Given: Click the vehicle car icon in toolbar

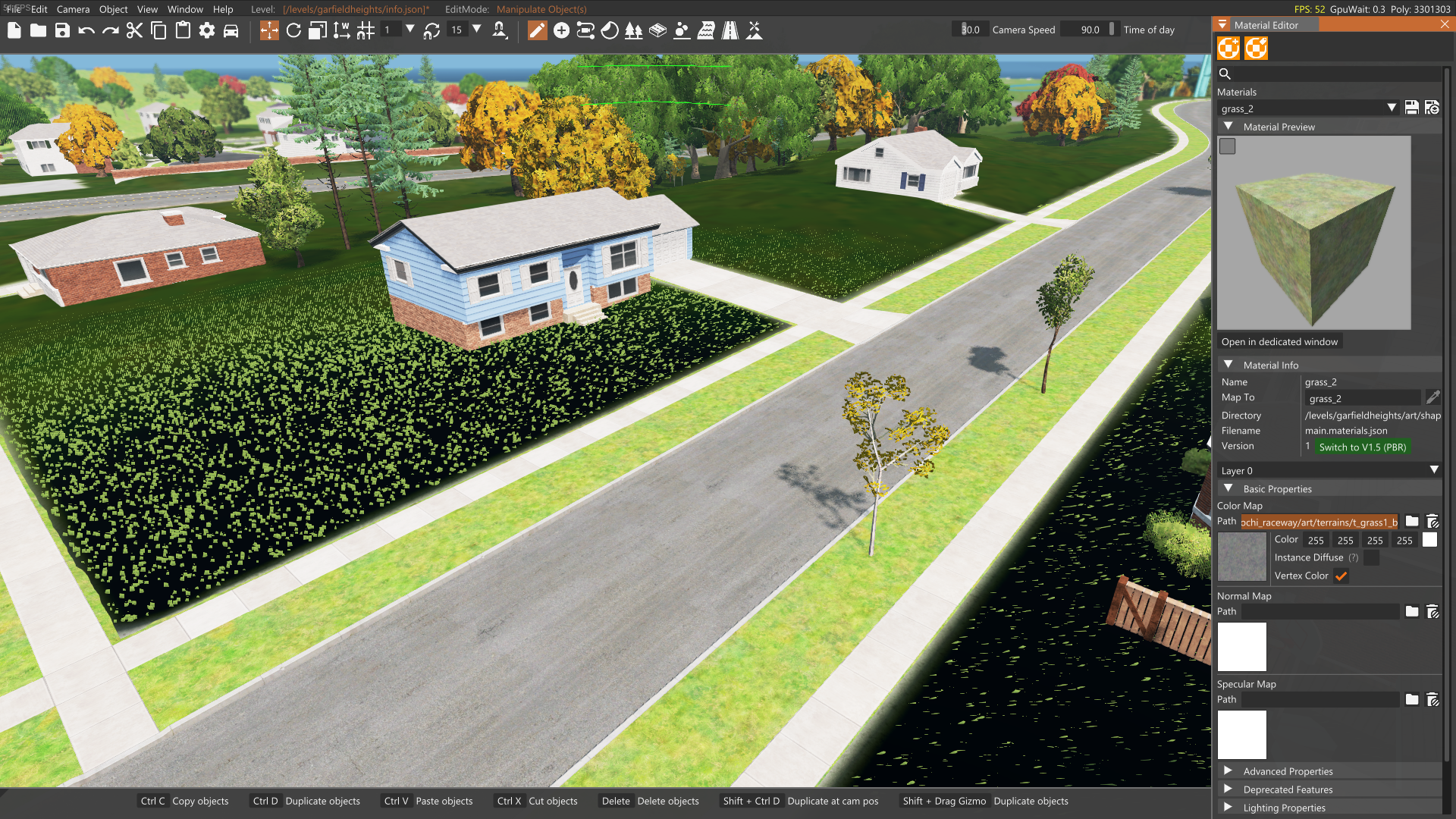Looking at the screenshot, I should (x=231, y=30).
